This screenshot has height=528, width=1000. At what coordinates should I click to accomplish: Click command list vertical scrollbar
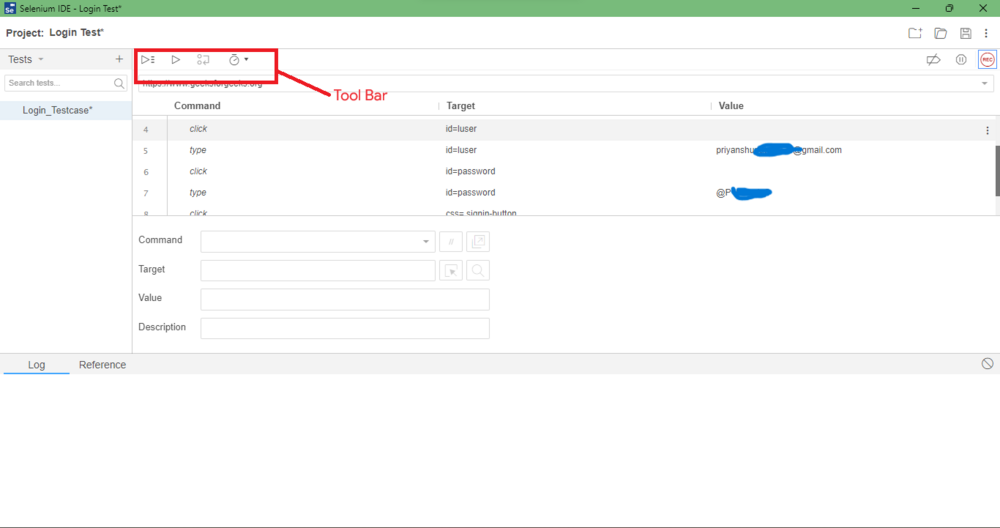pos(997,170)
